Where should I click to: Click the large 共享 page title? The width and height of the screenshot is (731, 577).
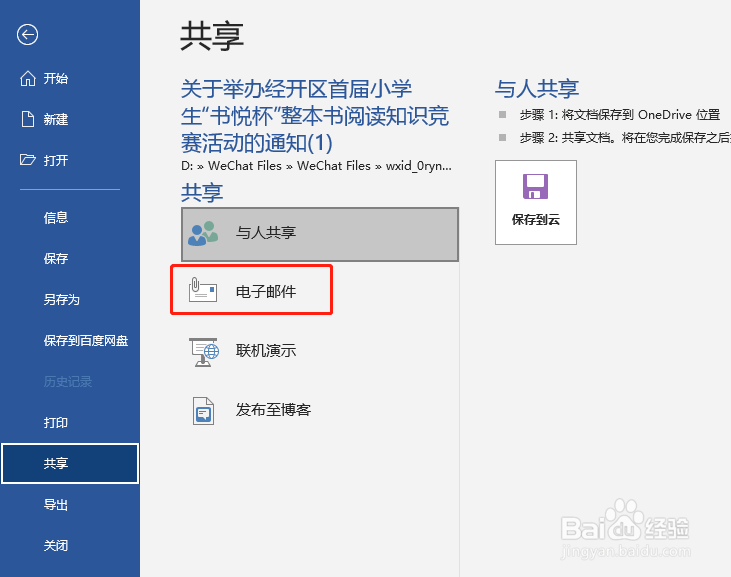click(212, 36)
